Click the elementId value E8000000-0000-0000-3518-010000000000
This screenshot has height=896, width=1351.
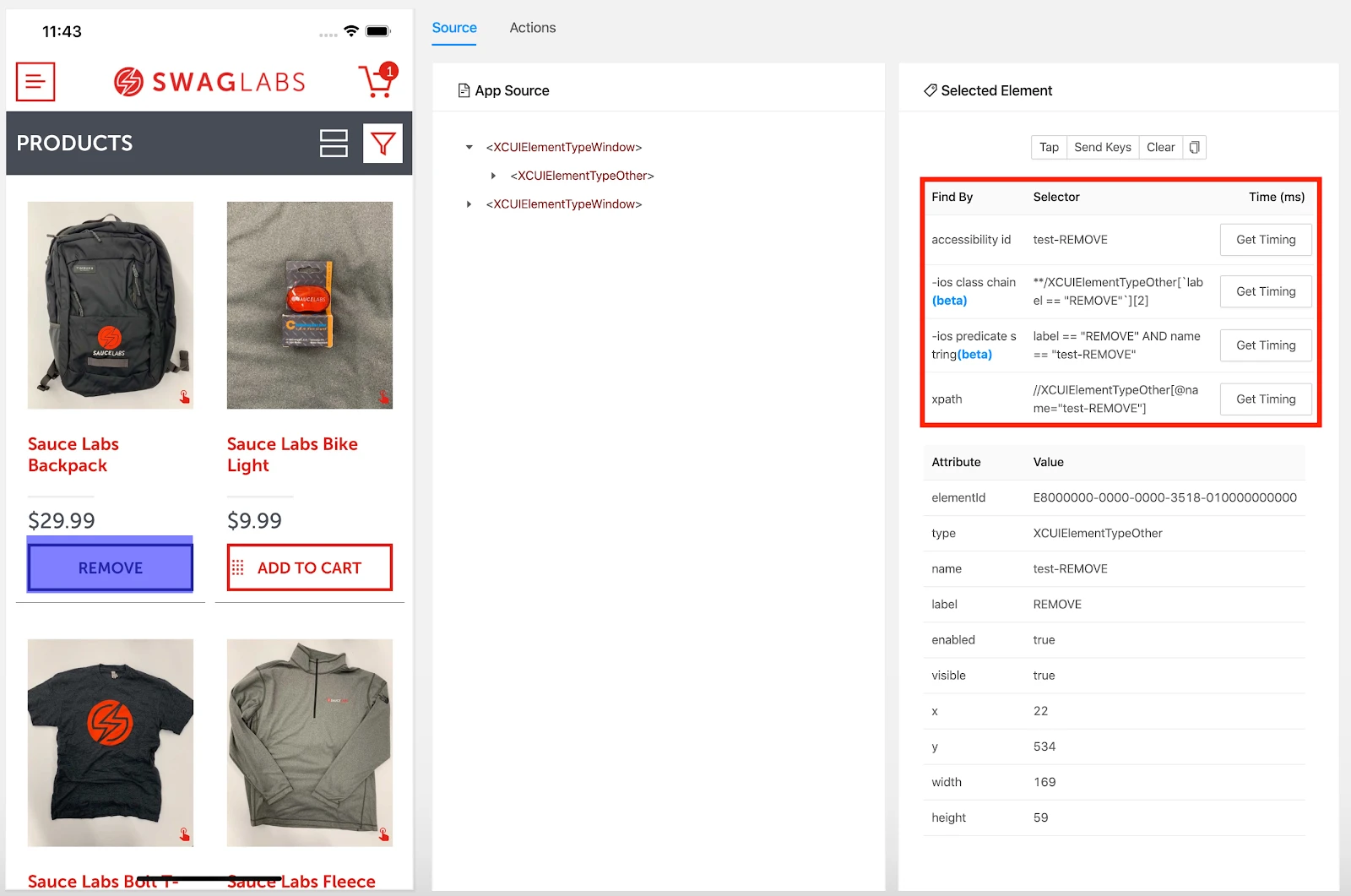coord(1164,498)
